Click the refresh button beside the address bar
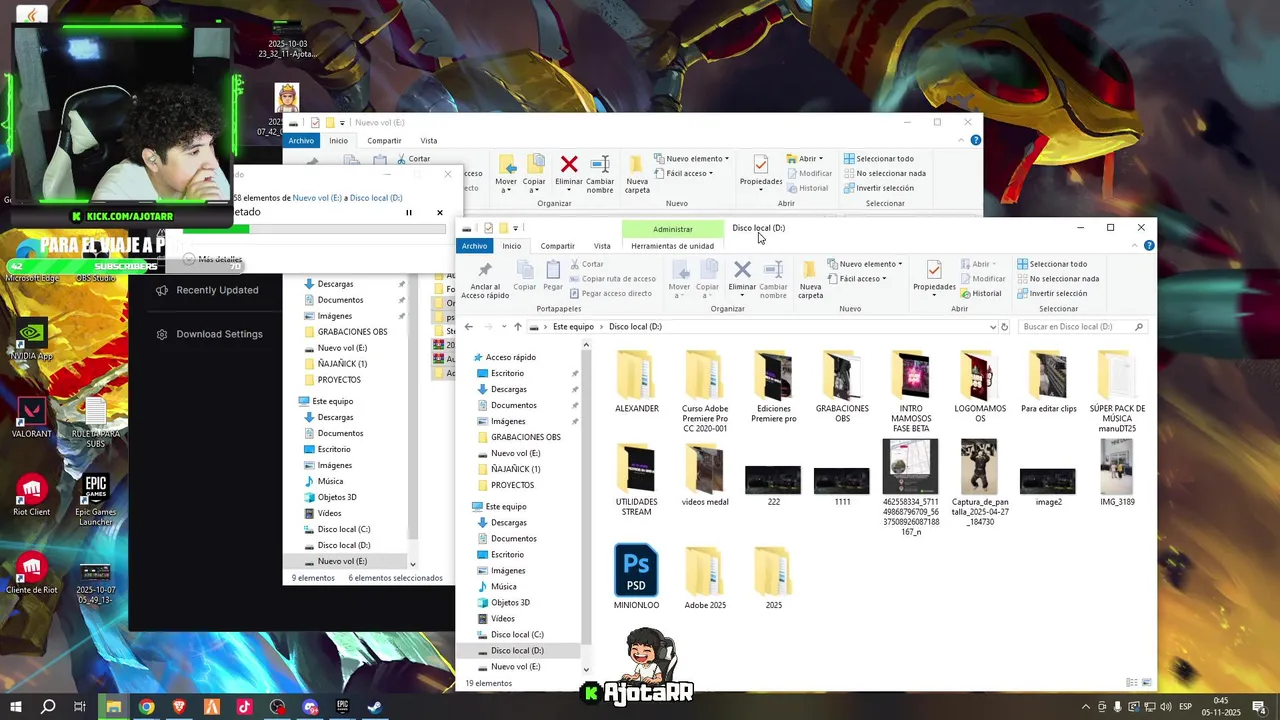 click(1005, 327)
